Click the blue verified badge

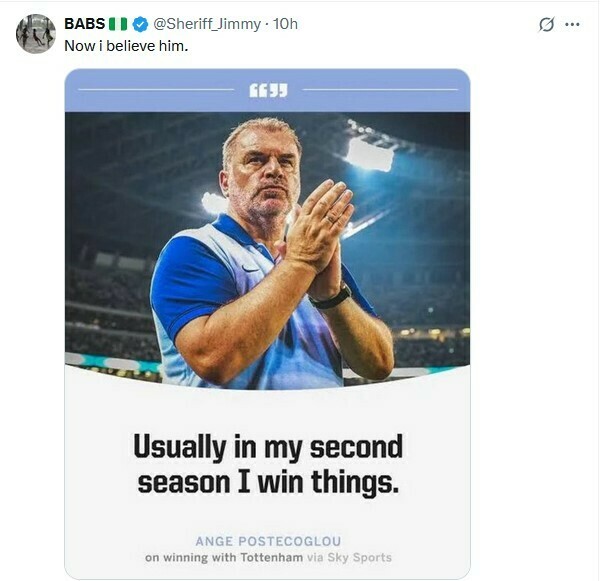[x=141, y=23]
